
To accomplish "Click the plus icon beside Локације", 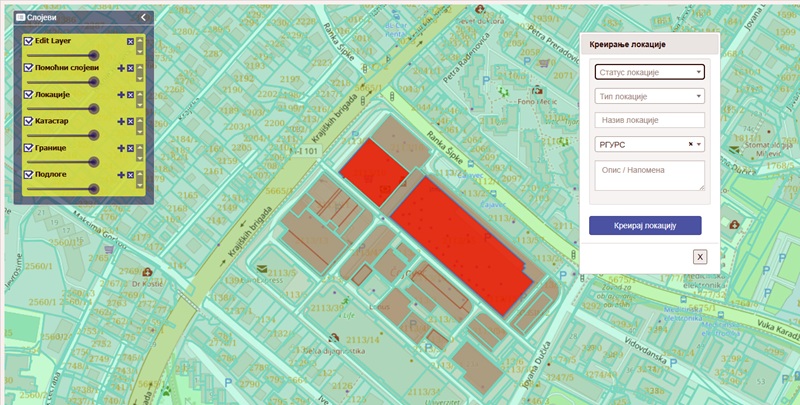I will [x=120, y=95].
